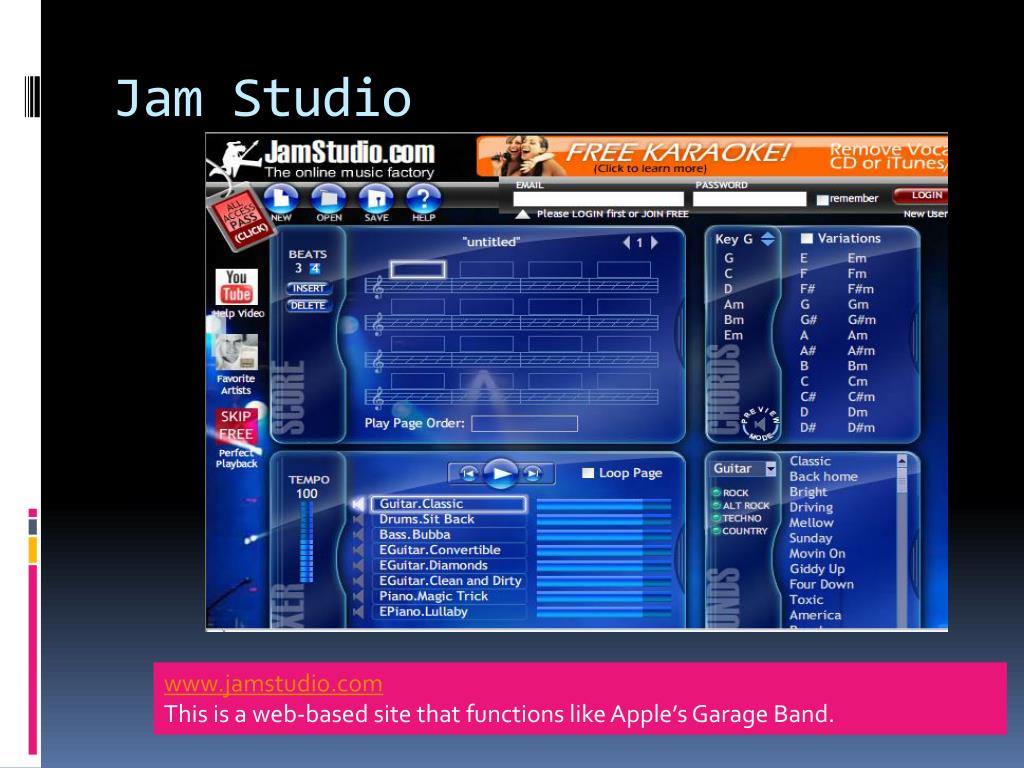Open the HELP question mark icon
Image resolution: width=1024 pixels, height=768 pixels.
(423, 199)
